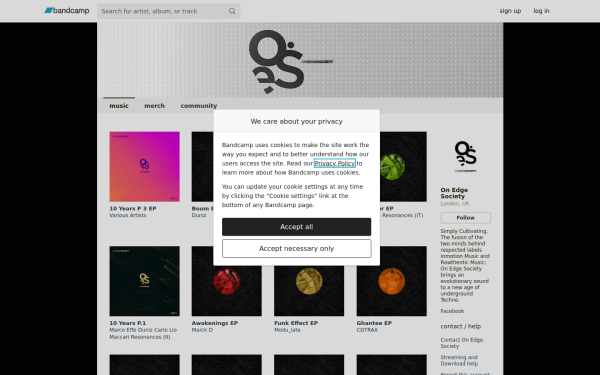Image resolution: width=600 pixels, height=375 pixels.
Task: Click the 'Various Artists' artist text
Action: click(128, 215)
